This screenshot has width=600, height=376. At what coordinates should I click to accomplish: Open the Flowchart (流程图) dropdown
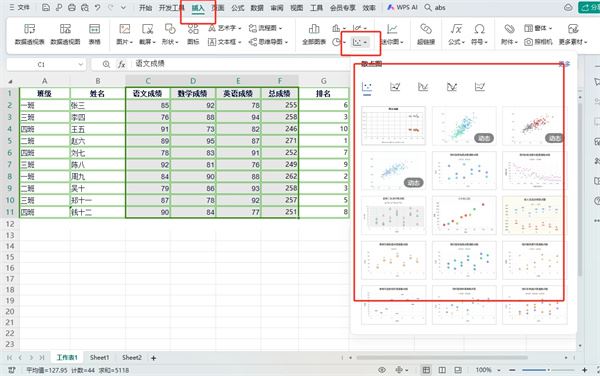pyautogui.click(x=265, y=28)
